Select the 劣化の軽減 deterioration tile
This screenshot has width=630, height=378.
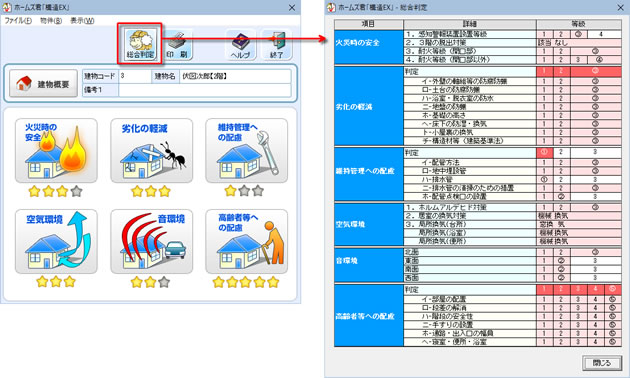click(151, 150)
